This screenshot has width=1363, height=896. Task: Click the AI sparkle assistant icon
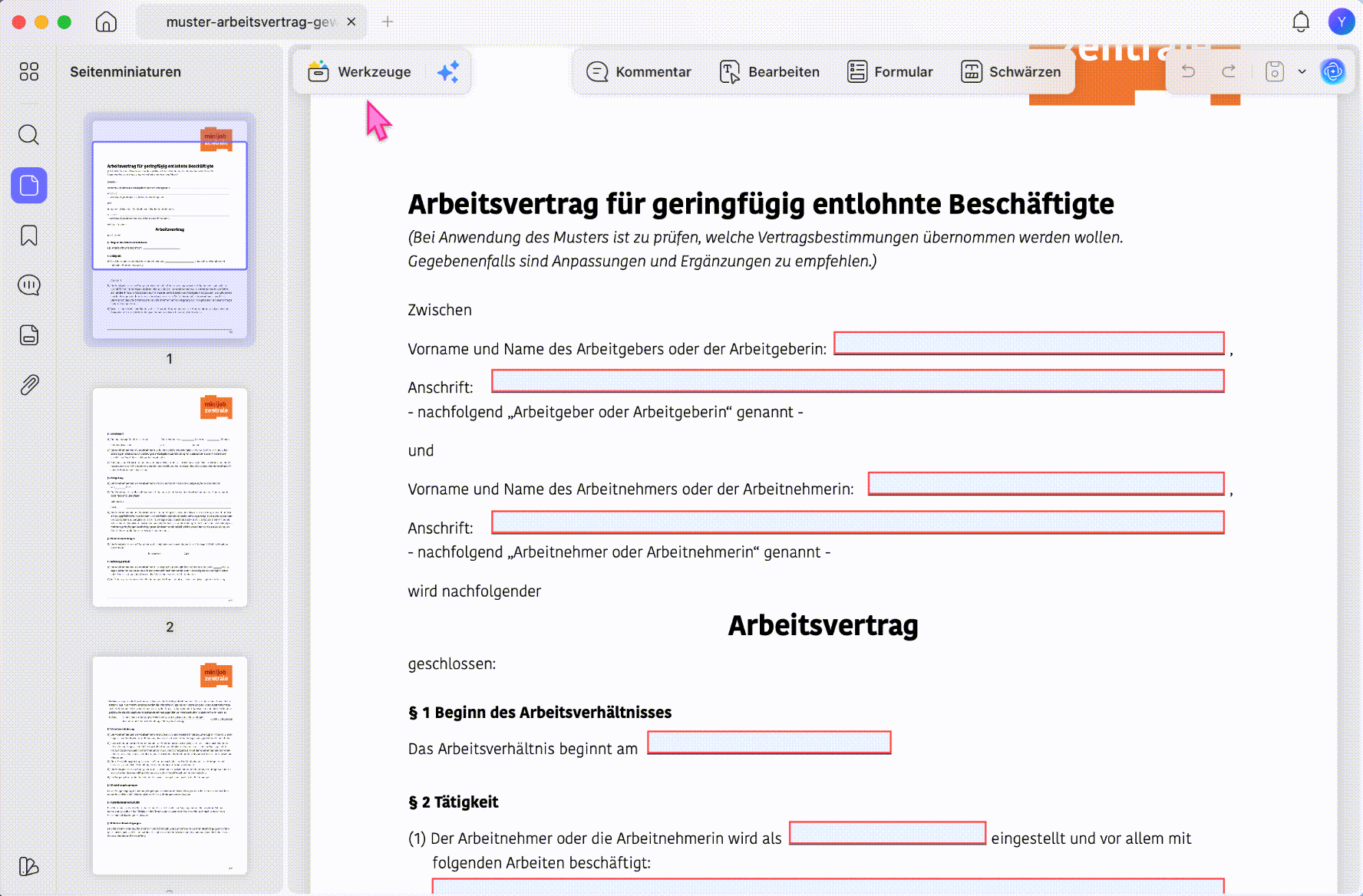coord(448,72)
